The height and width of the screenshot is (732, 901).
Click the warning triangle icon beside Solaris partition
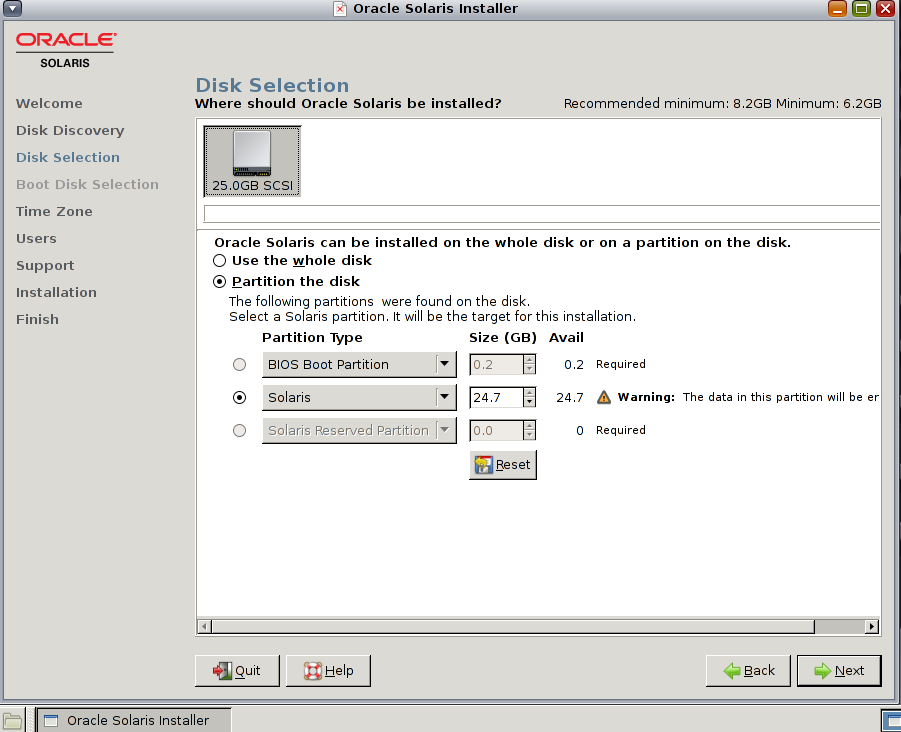coord(603,397)
